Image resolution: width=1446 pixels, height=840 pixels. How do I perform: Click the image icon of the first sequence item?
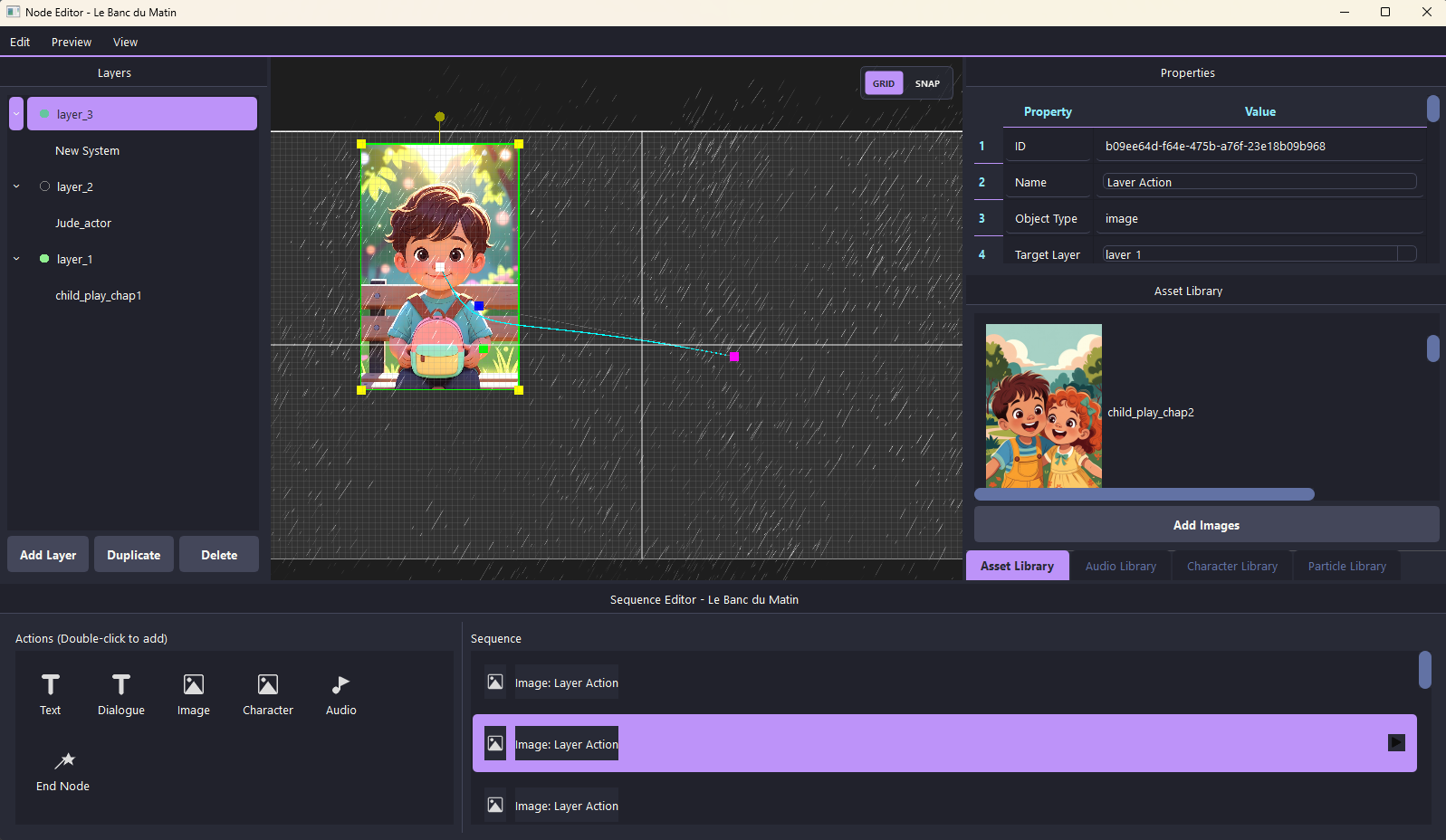click(495, 682)
